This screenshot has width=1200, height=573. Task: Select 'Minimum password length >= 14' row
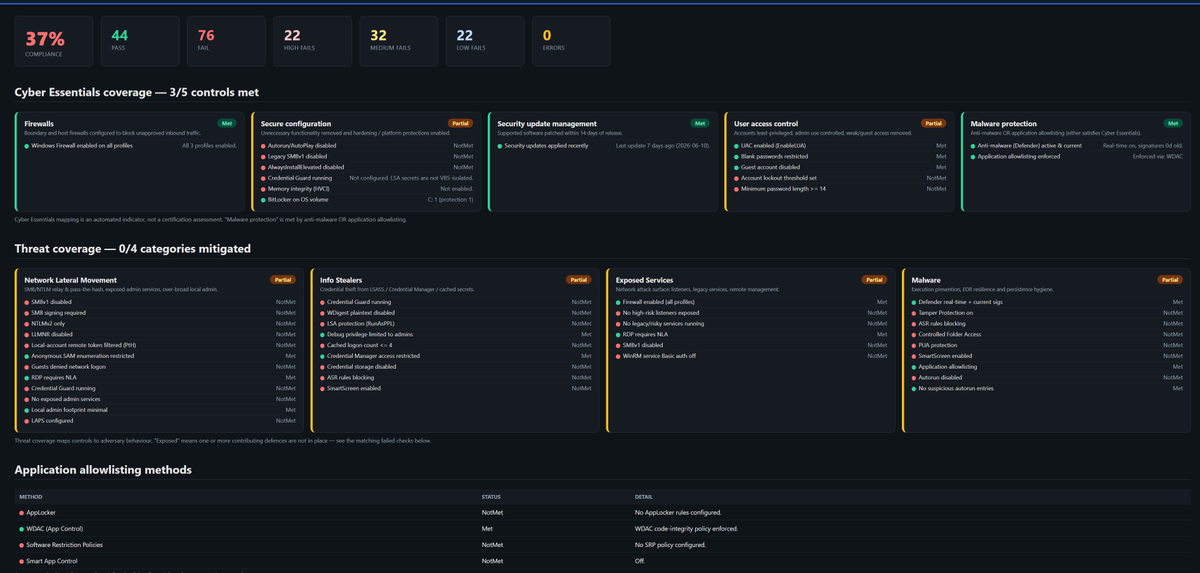click(x=840, y=188)
